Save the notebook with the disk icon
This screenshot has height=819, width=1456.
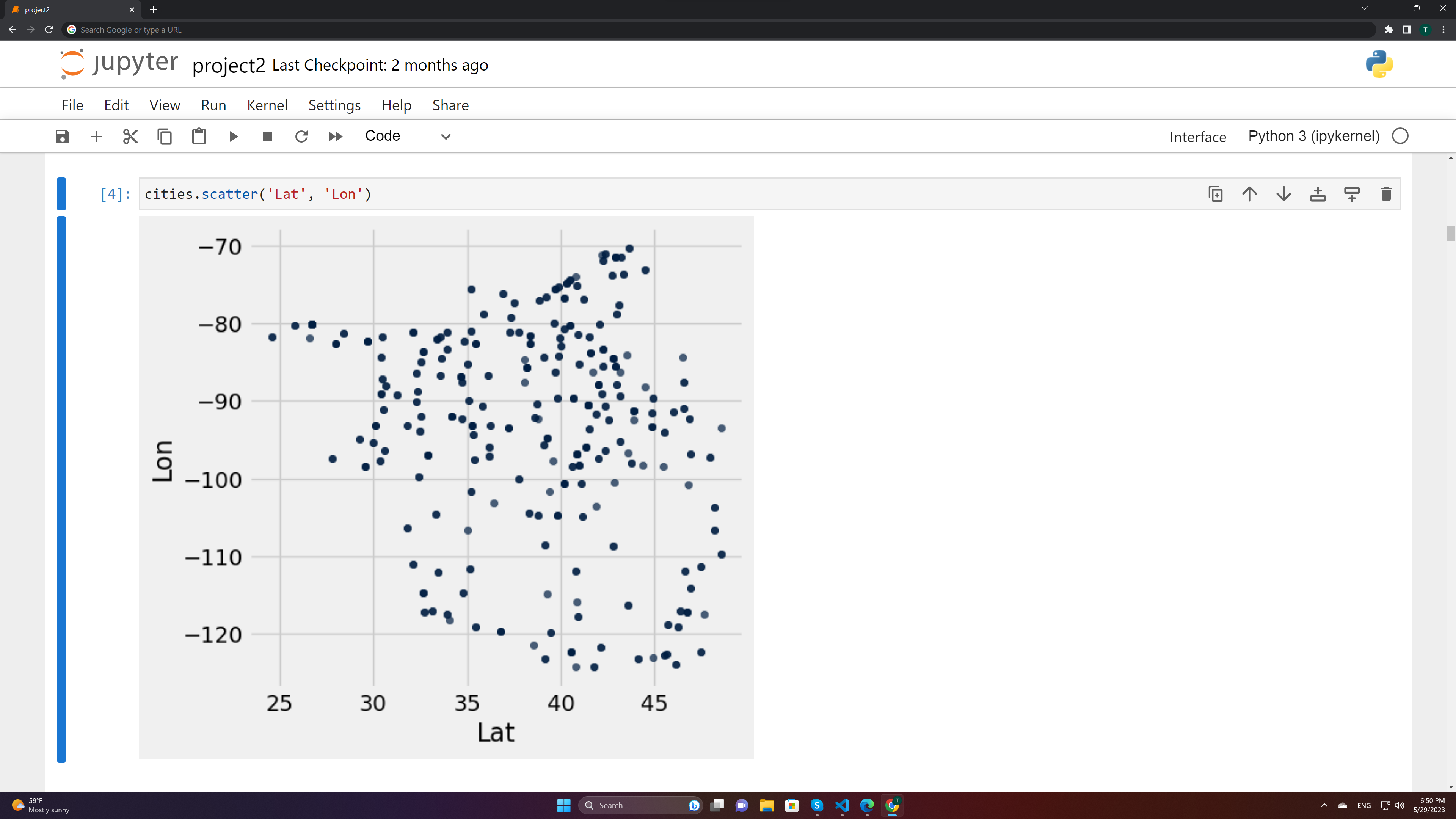(x=62, y=136)
